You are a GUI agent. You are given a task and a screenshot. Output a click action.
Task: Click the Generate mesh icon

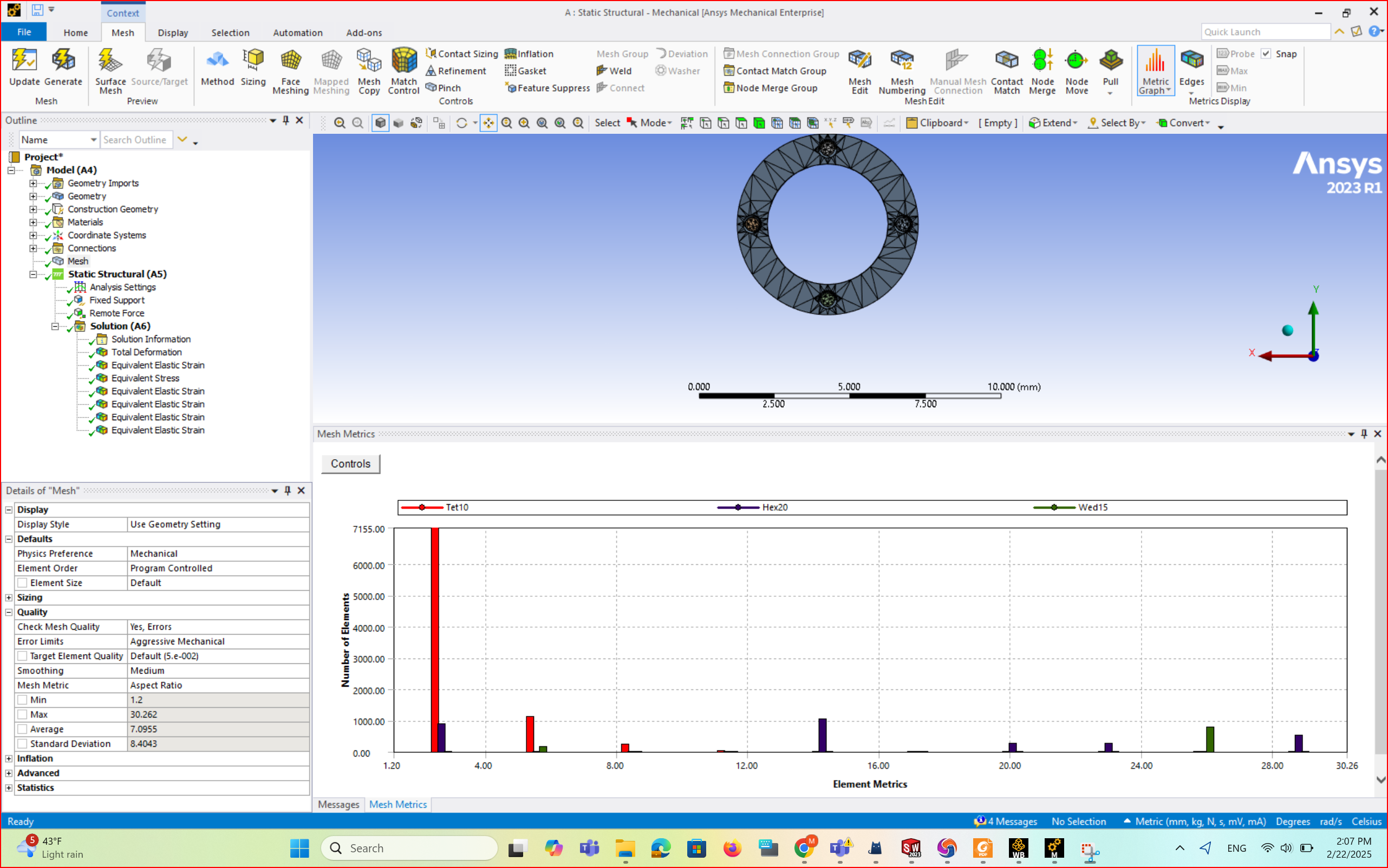pyautogui.click(x=63, y=67)
